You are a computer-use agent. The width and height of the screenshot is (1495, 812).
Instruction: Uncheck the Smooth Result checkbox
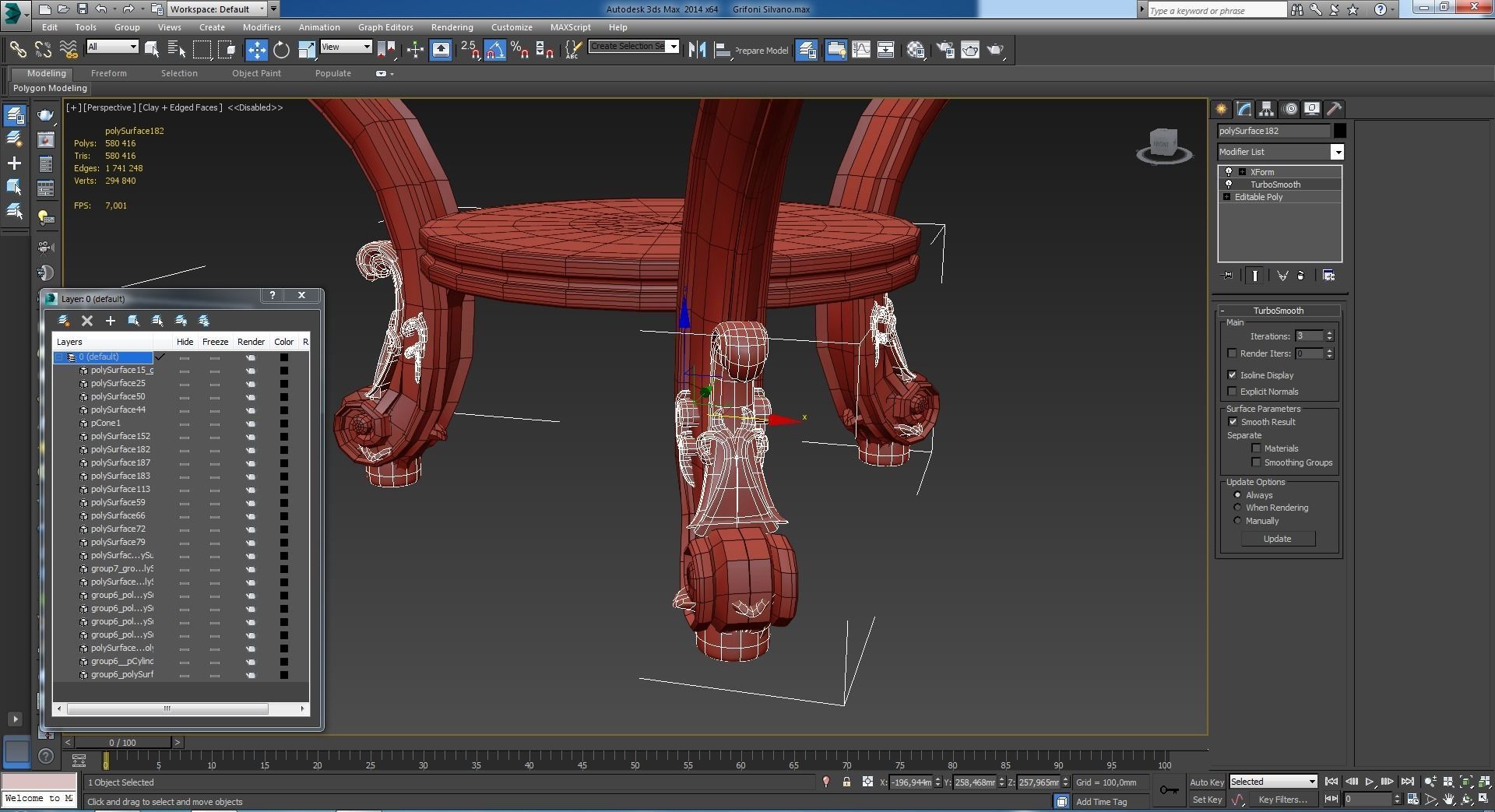point(1233,421)
